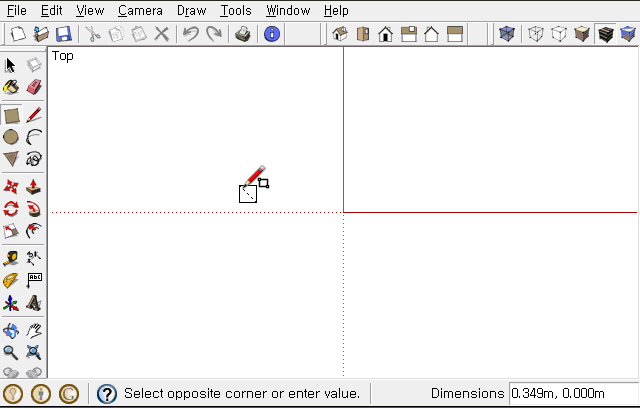Choose the Pan hand tool
This screenshot has height=408, width=640.
click(34, 330)
